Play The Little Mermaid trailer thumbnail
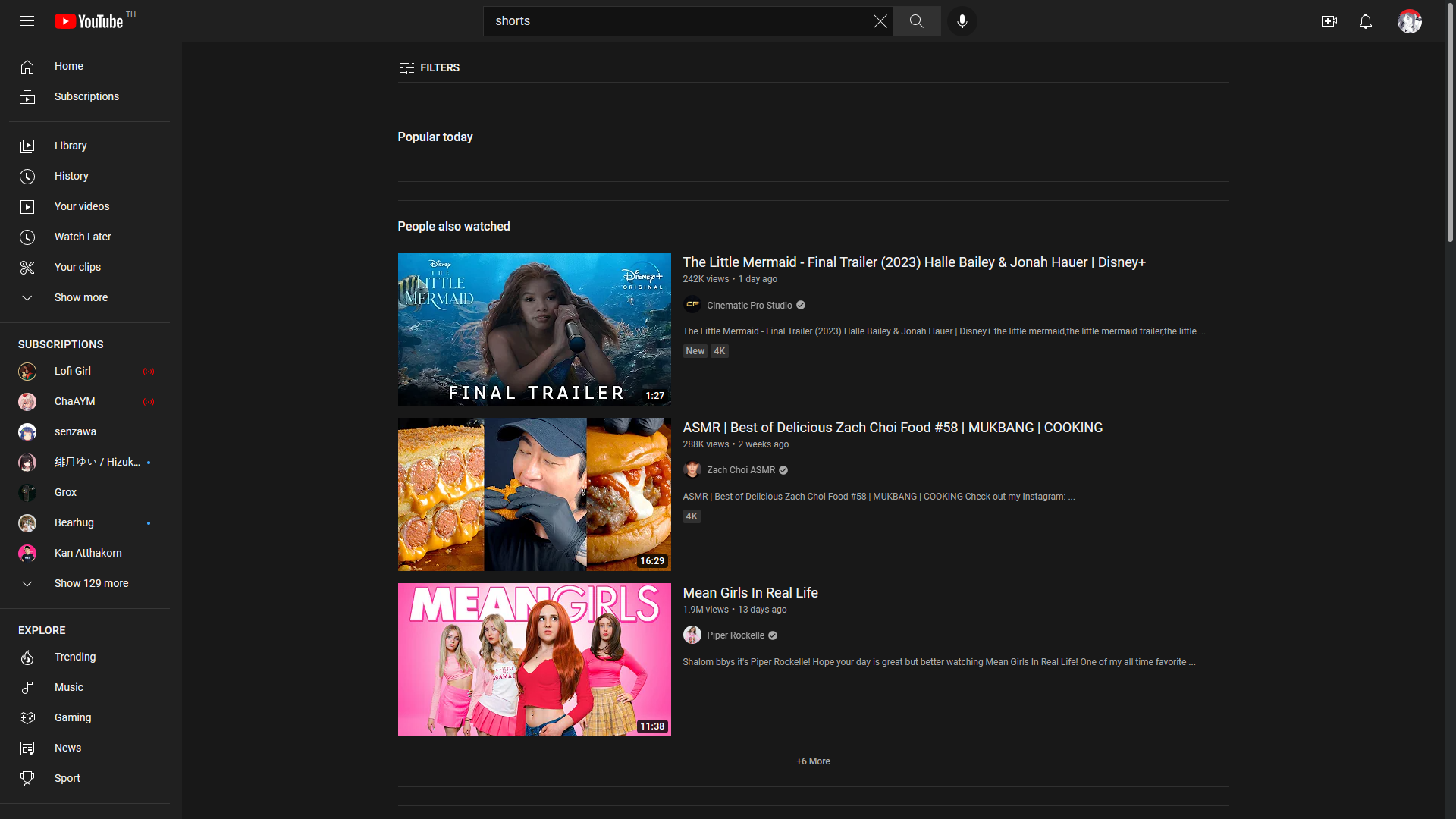 [x=535, y=329]
